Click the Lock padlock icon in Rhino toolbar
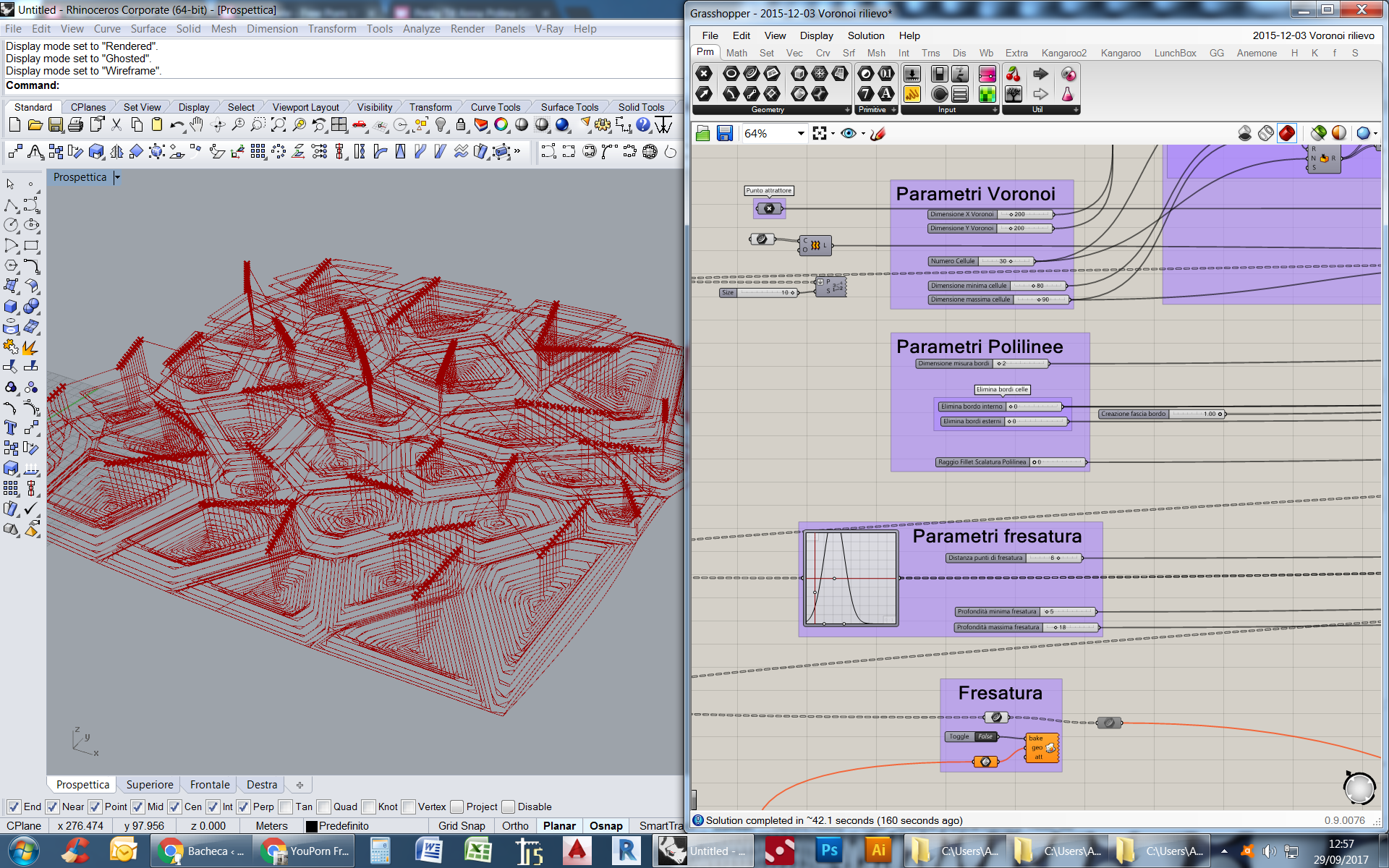Image resolution: width=1389 pixels, height=868 pixels. coord(460,125)
